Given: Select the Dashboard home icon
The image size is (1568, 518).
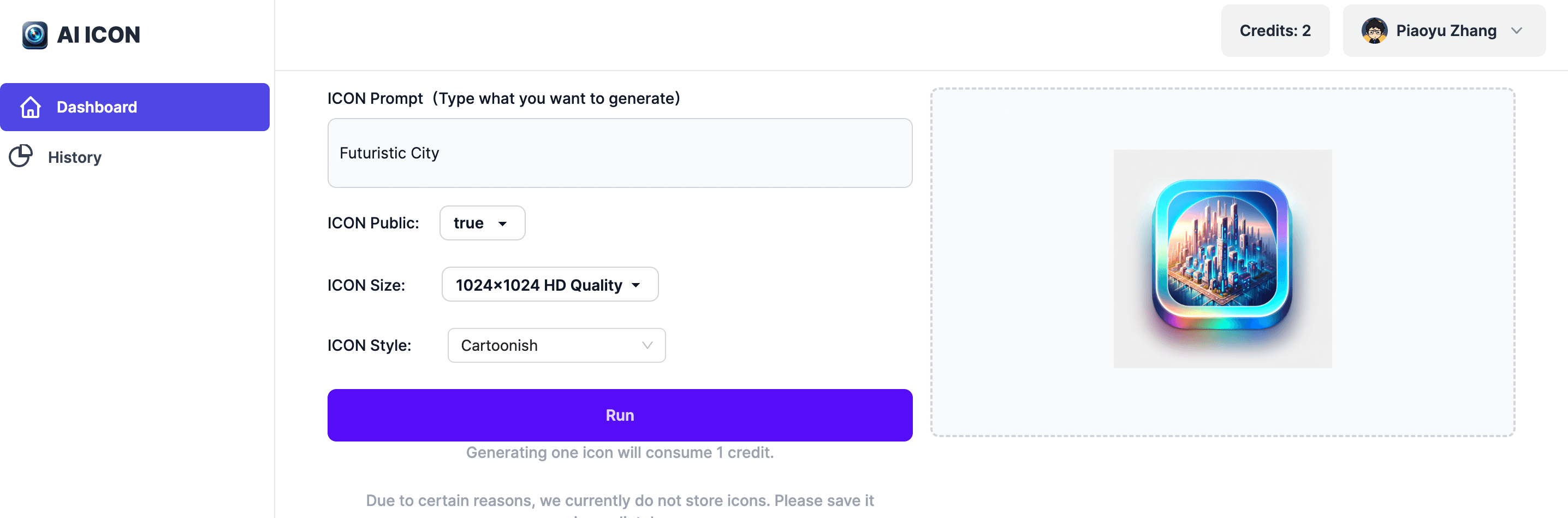Looking at the screenshot, I should pyautogui.click(x=30, y=107).
